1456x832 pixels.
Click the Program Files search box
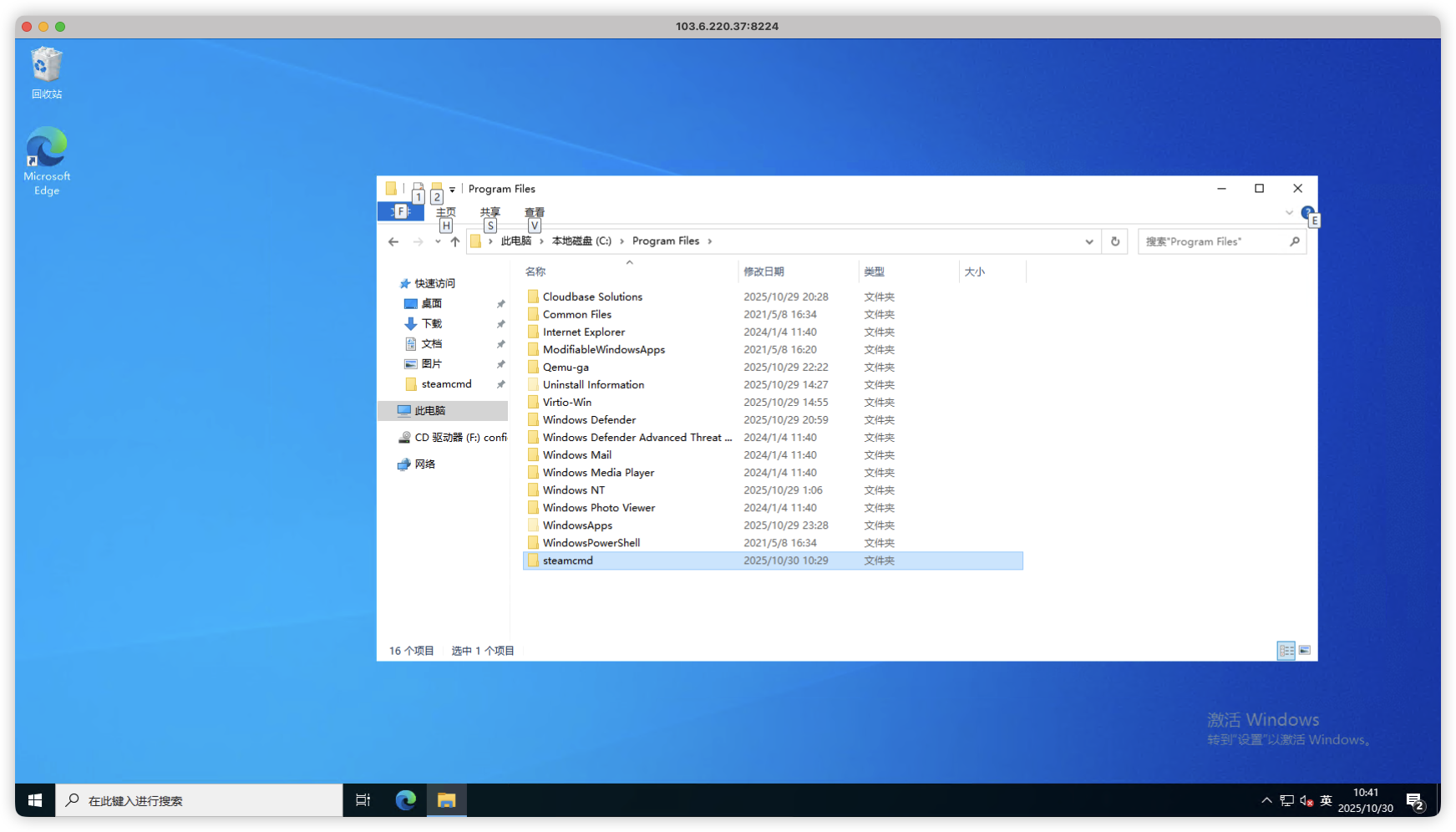[1213, 241]
